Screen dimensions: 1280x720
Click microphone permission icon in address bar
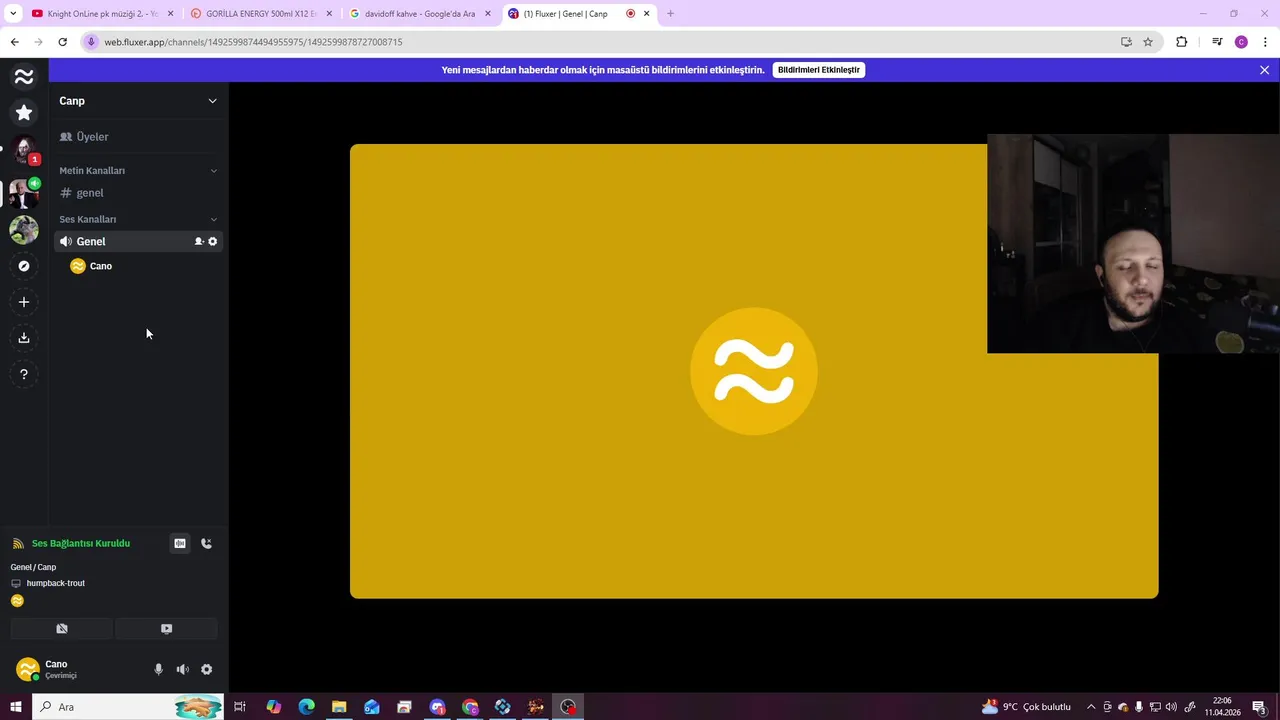(x=91, y=42)
